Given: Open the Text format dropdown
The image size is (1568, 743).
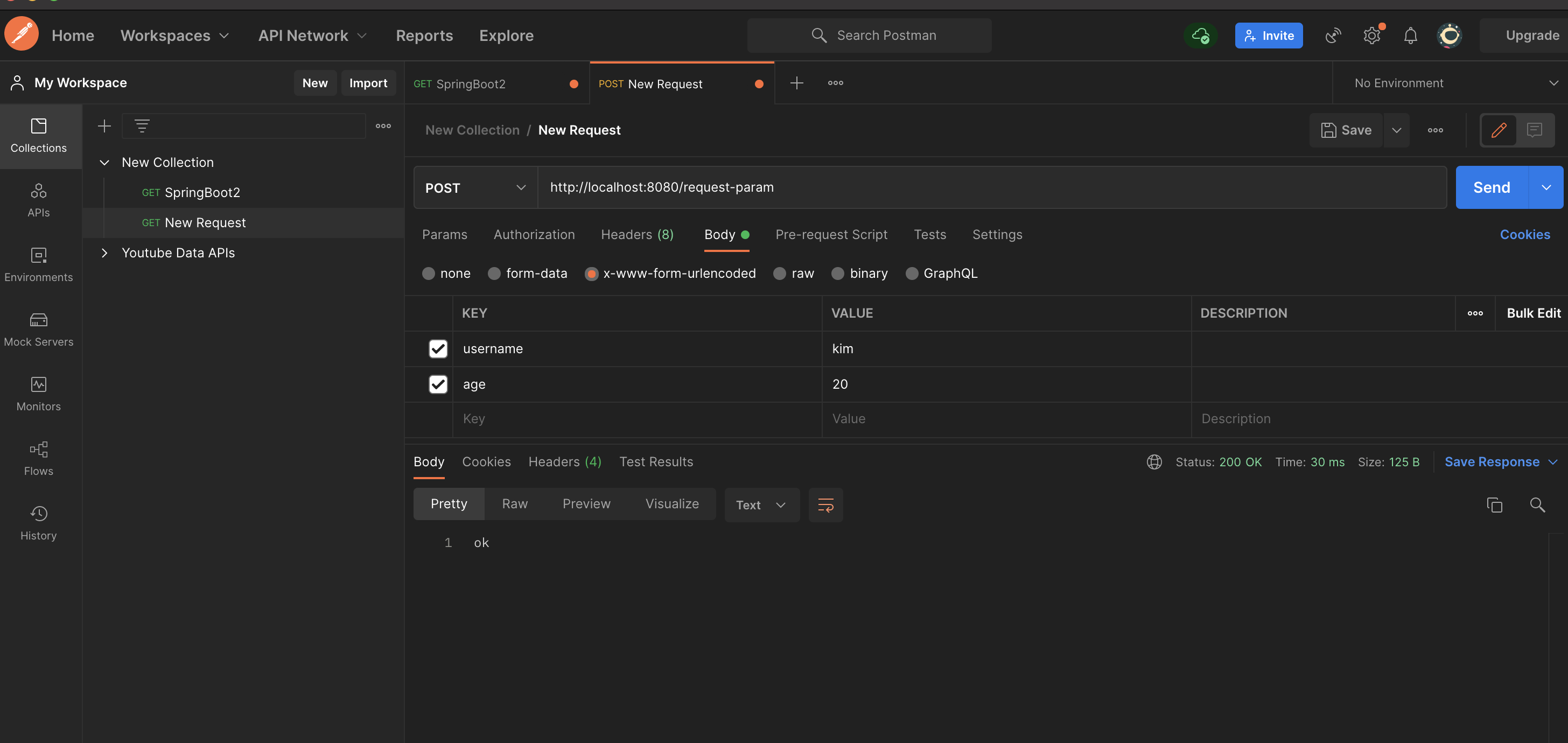Looking at the screenshot, I should [x=761, y=504].
